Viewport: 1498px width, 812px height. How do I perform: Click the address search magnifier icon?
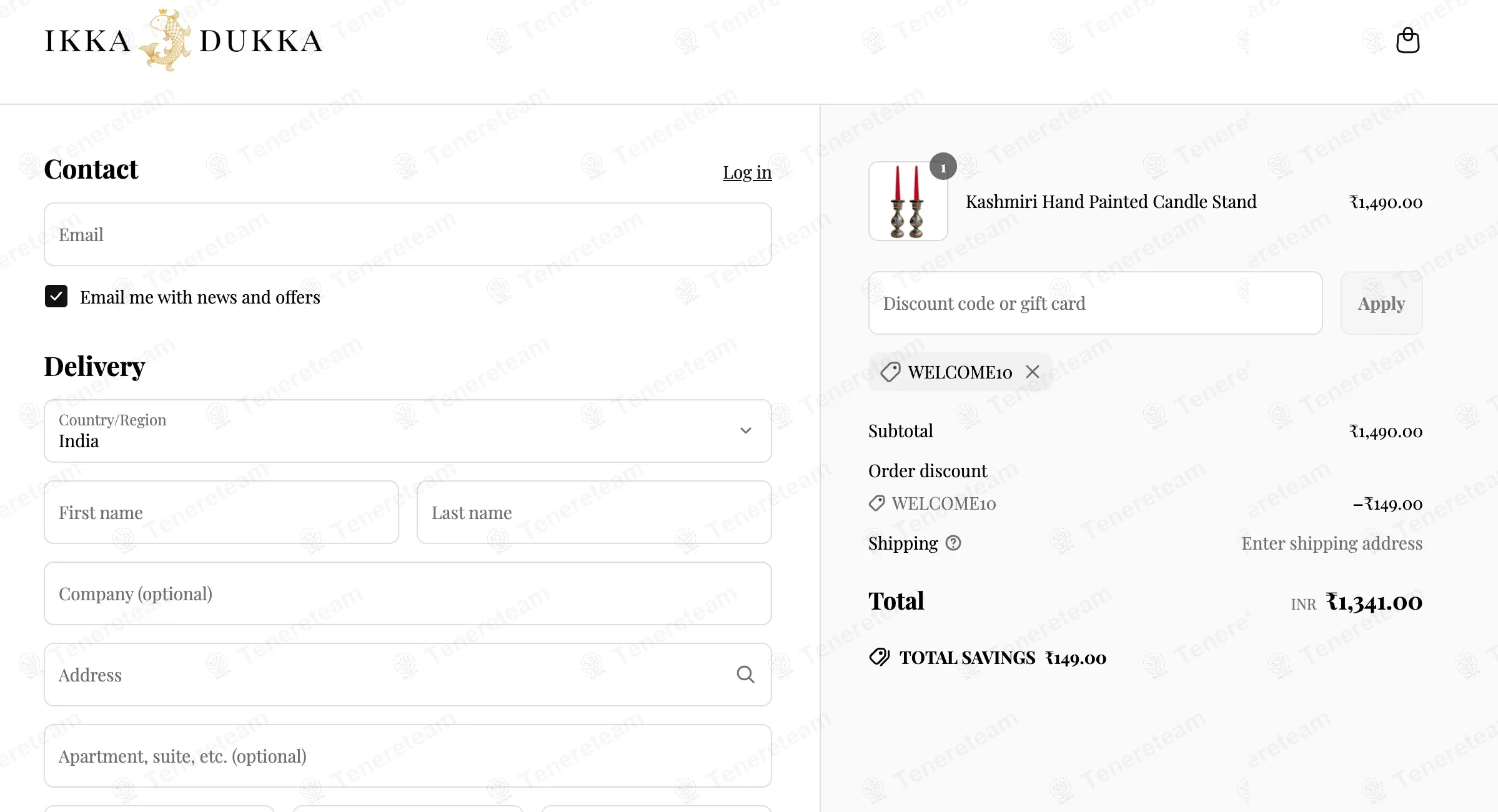(x=745, y=675)
